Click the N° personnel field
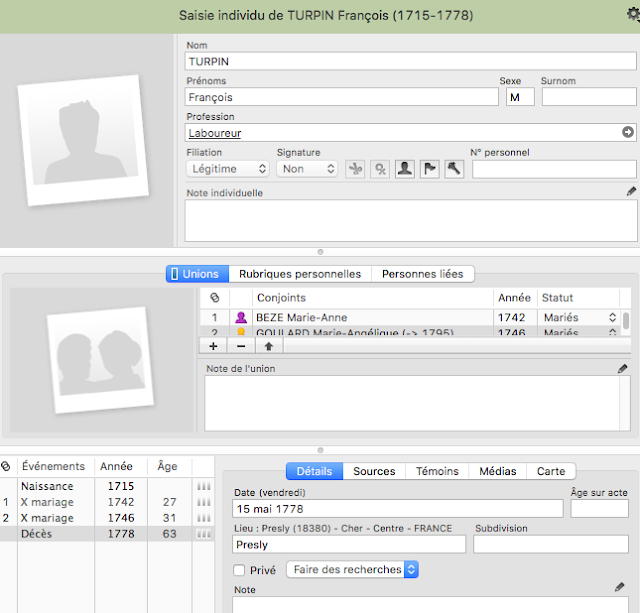The image size is (640, 613). pyautogui.click(x=554, y=169)
